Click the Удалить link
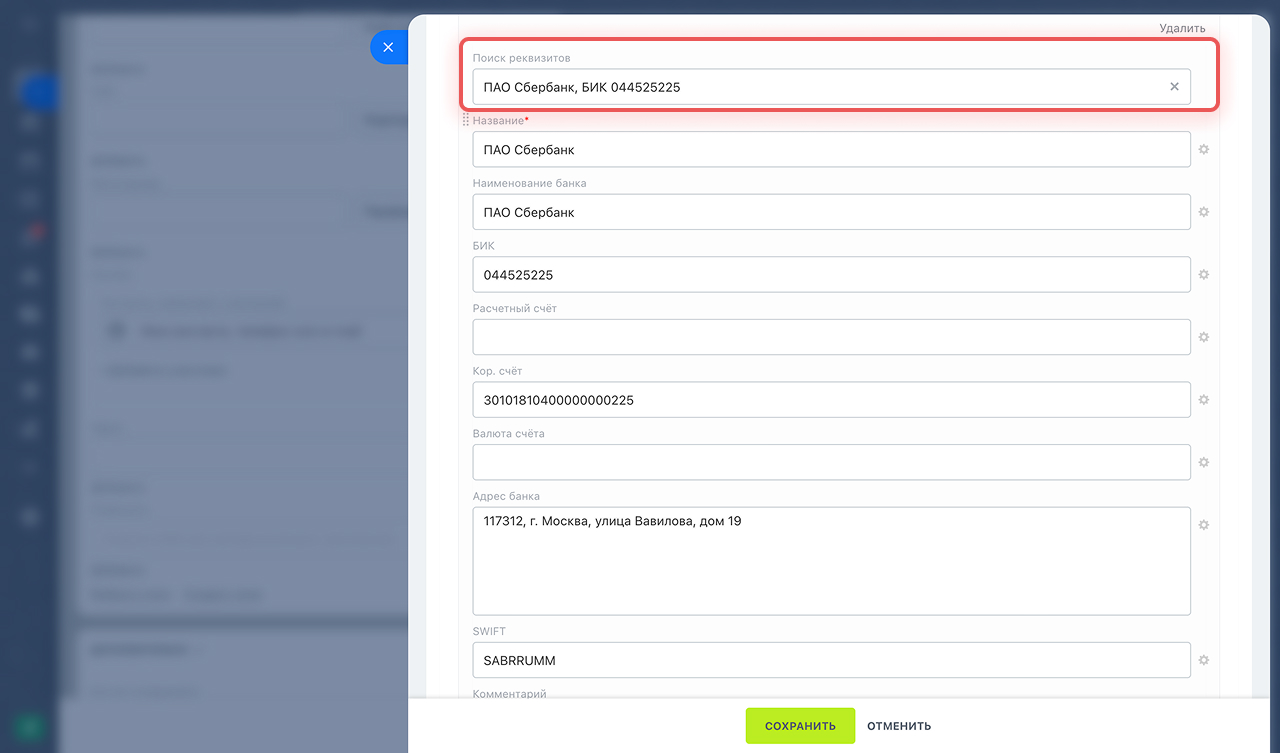This screenshot has height=753, width=1280. (x=1182, y=28)
